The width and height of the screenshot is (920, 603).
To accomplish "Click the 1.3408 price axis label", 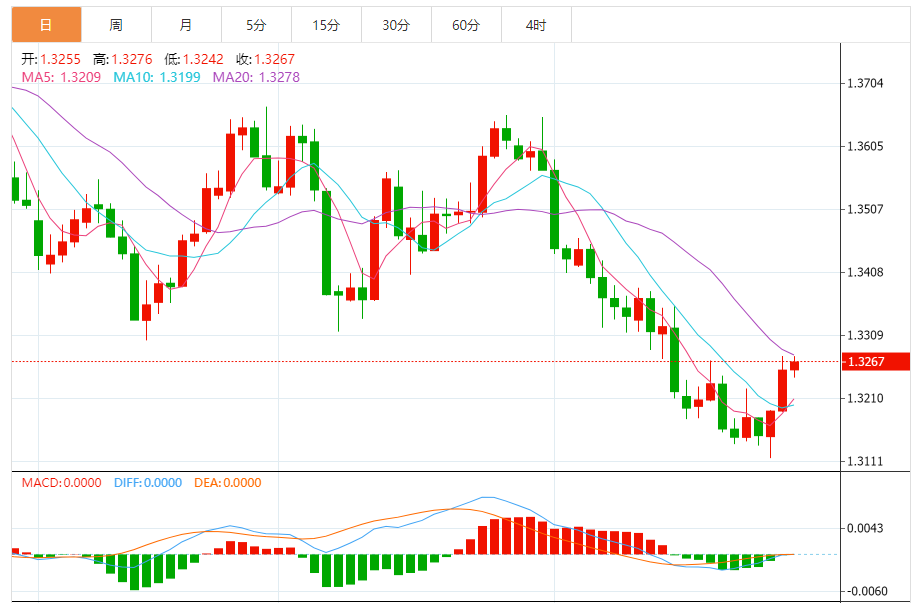I will [x=865, y=272].
